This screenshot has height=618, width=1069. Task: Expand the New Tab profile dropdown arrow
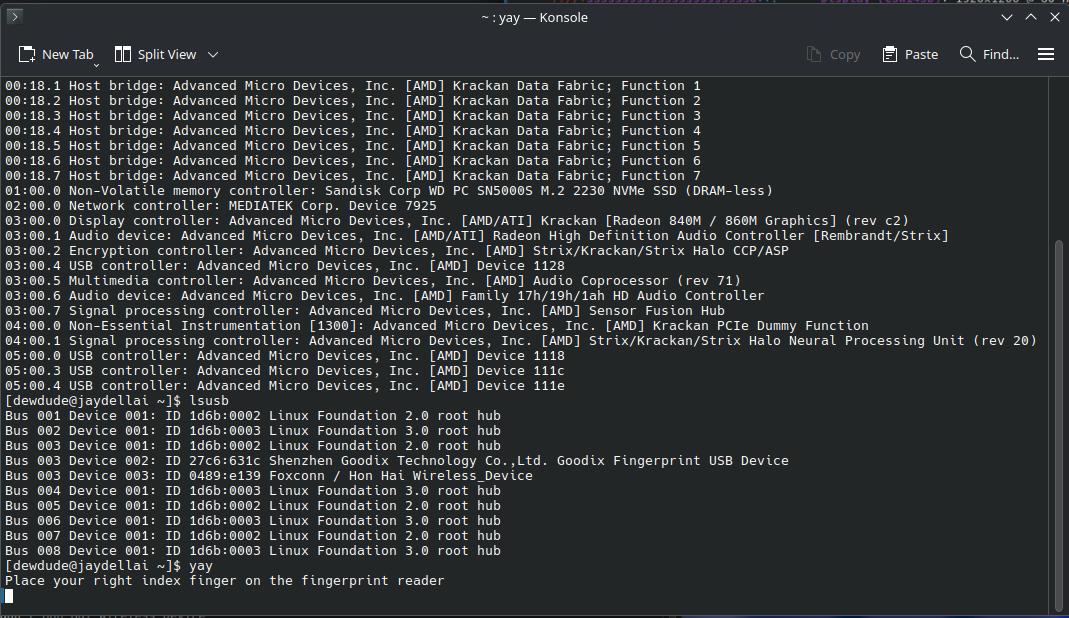(x=96, y=65)
